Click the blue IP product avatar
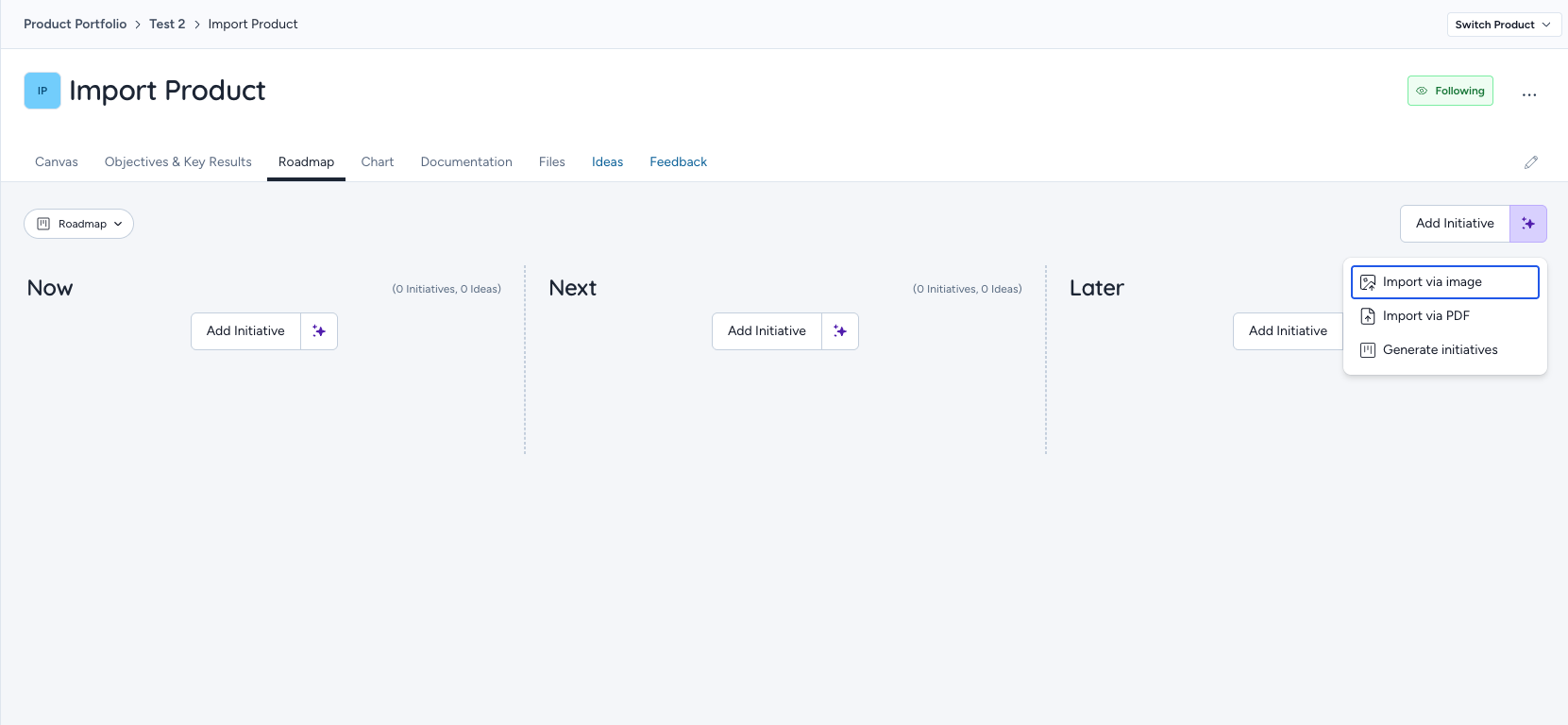The height and width of the screenshot is (725, 1568). pos(42,91)
